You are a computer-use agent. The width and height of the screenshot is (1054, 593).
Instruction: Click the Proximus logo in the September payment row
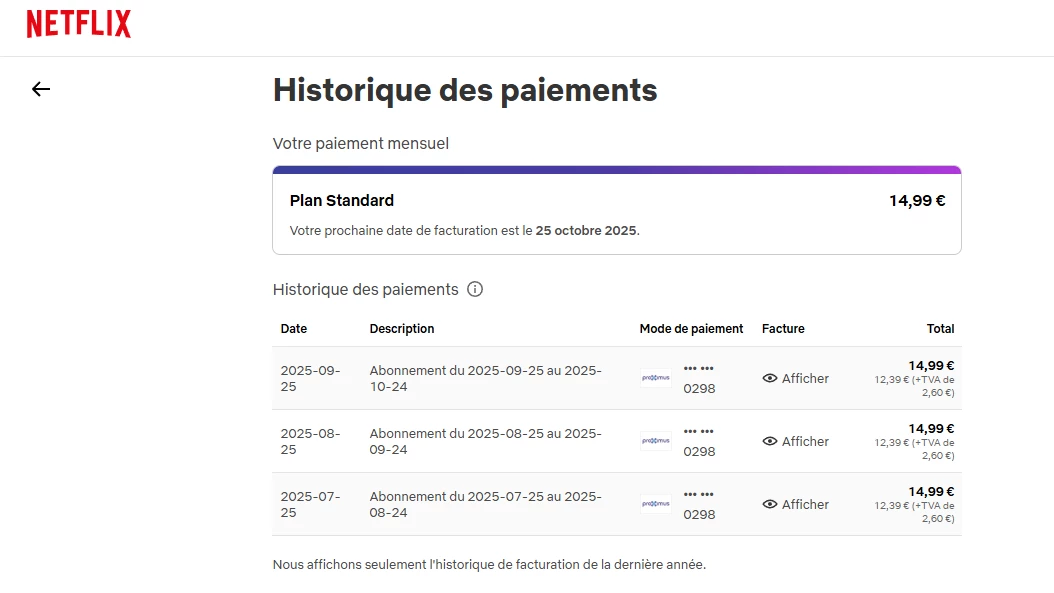click(656, 378)
